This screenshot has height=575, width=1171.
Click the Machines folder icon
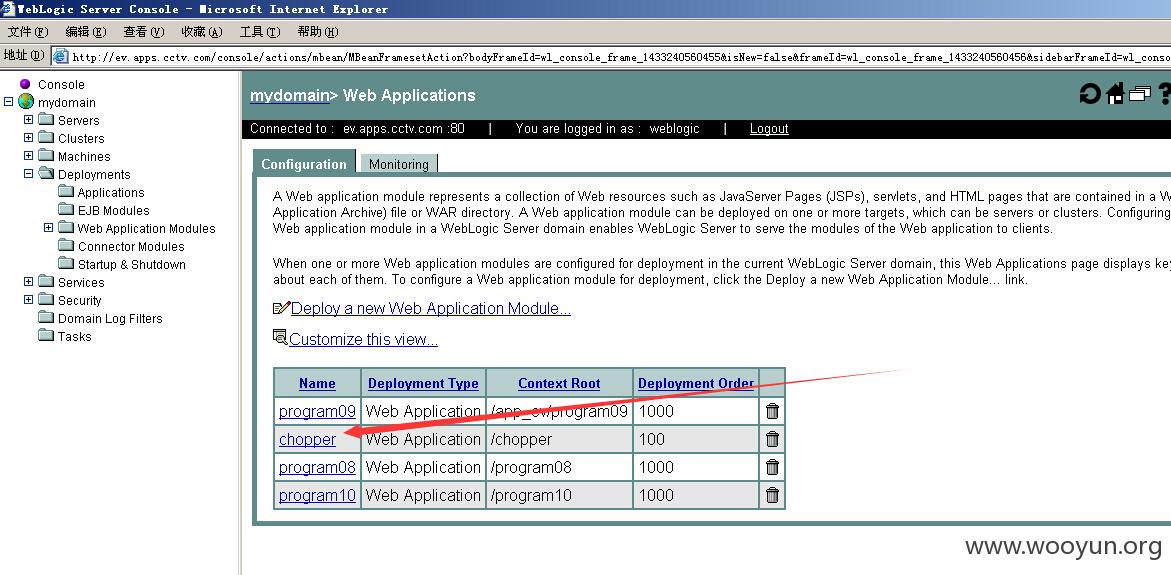46,156
